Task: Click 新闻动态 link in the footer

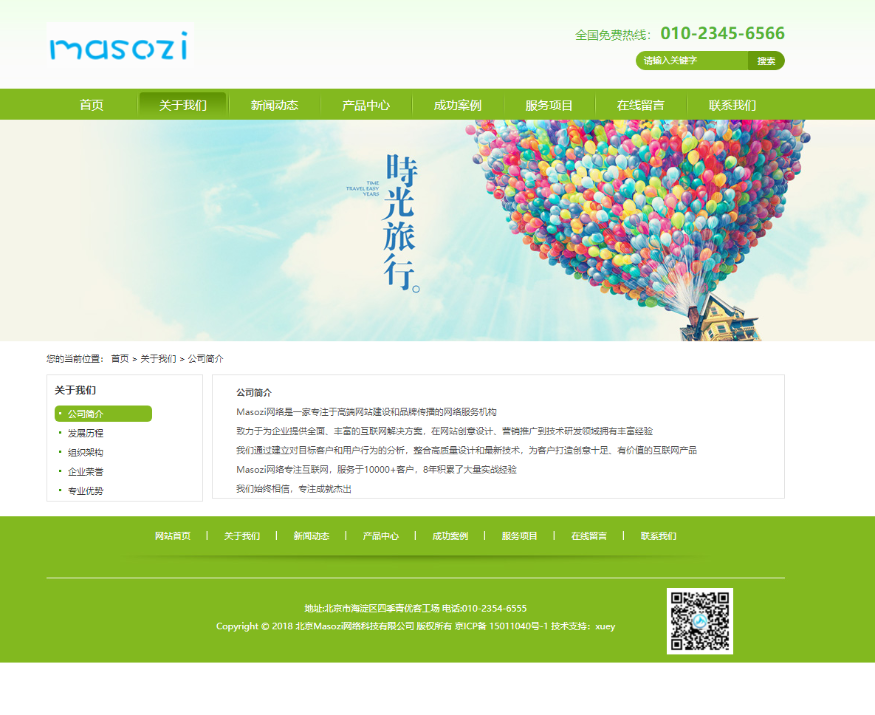Action: (x=311, y=536)
